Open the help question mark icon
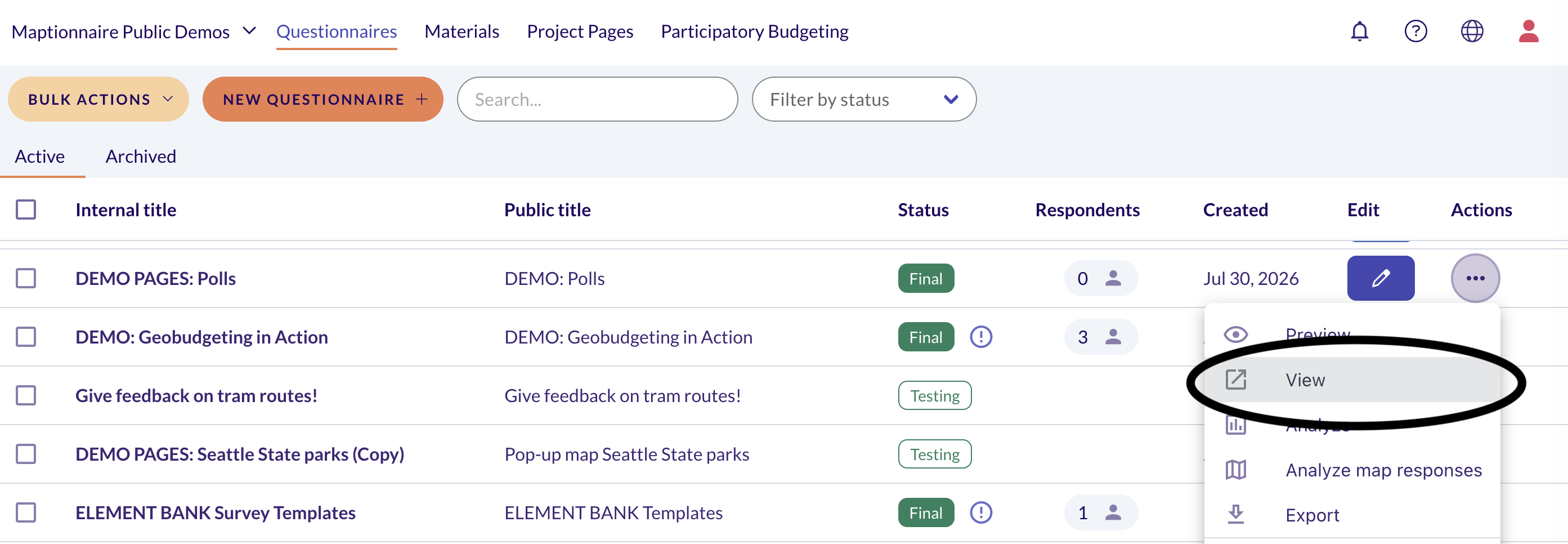1568x544 pixels. coord(1415,31)
